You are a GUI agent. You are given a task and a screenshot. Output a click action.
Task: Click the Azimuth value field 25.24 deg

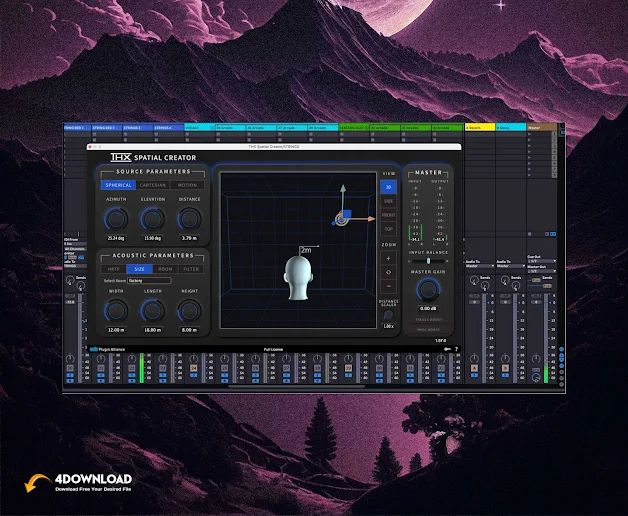pos(116,238)
